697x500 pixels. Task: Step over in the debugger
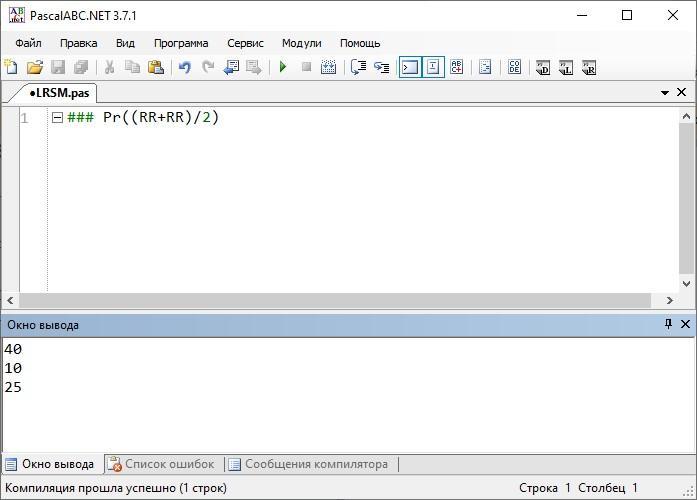358,67
